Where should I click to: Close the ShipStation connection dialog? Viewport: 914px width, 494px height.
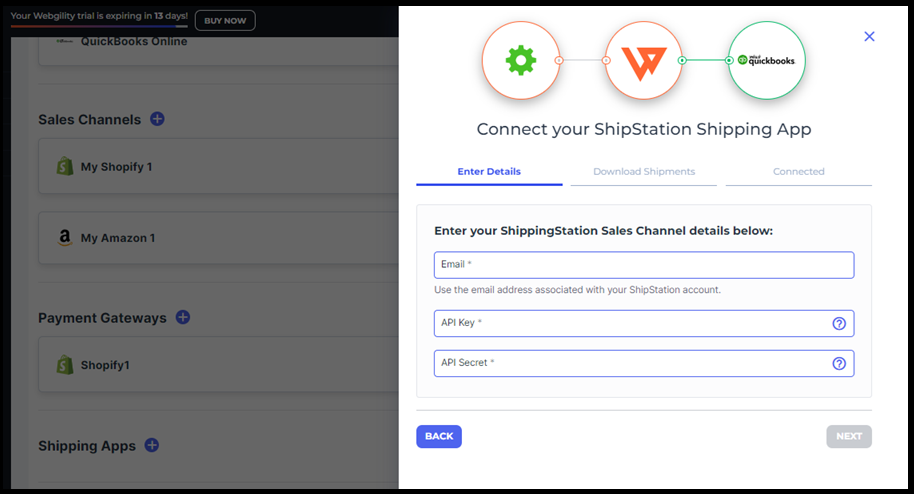pyautogui.click(x=869, y=36)
